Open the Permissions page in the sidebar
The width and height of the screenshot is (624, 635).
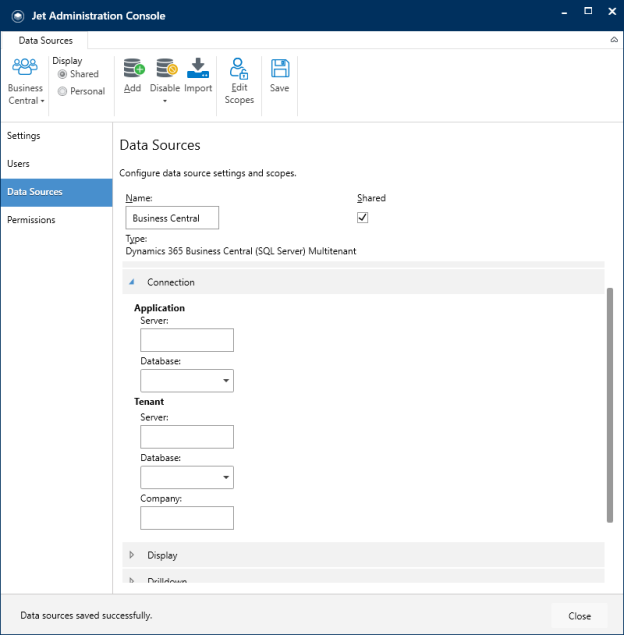coord(56,220)
